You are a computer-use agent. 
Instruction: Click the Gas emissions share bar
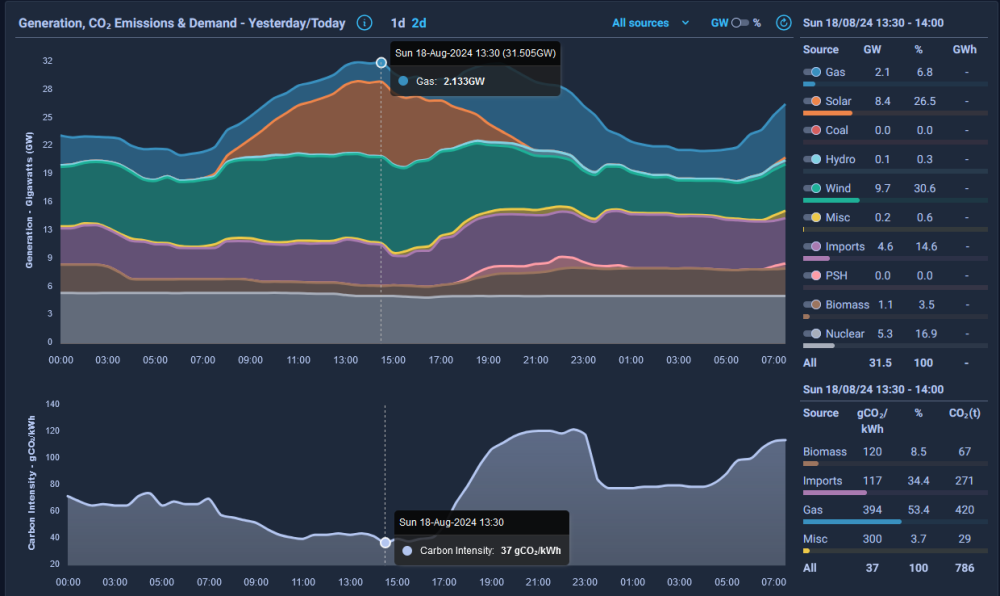click(852, 521)
